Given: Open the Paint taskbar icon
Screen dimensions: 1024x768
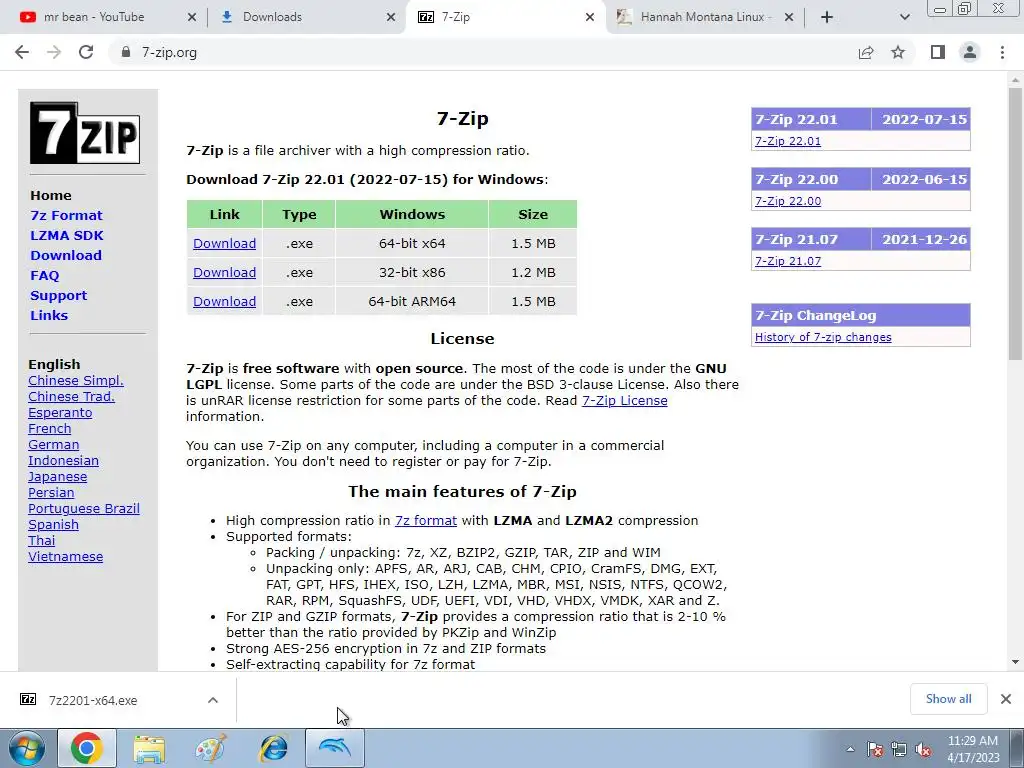Looking at the screenshot, I should click(x=211, y=748).
